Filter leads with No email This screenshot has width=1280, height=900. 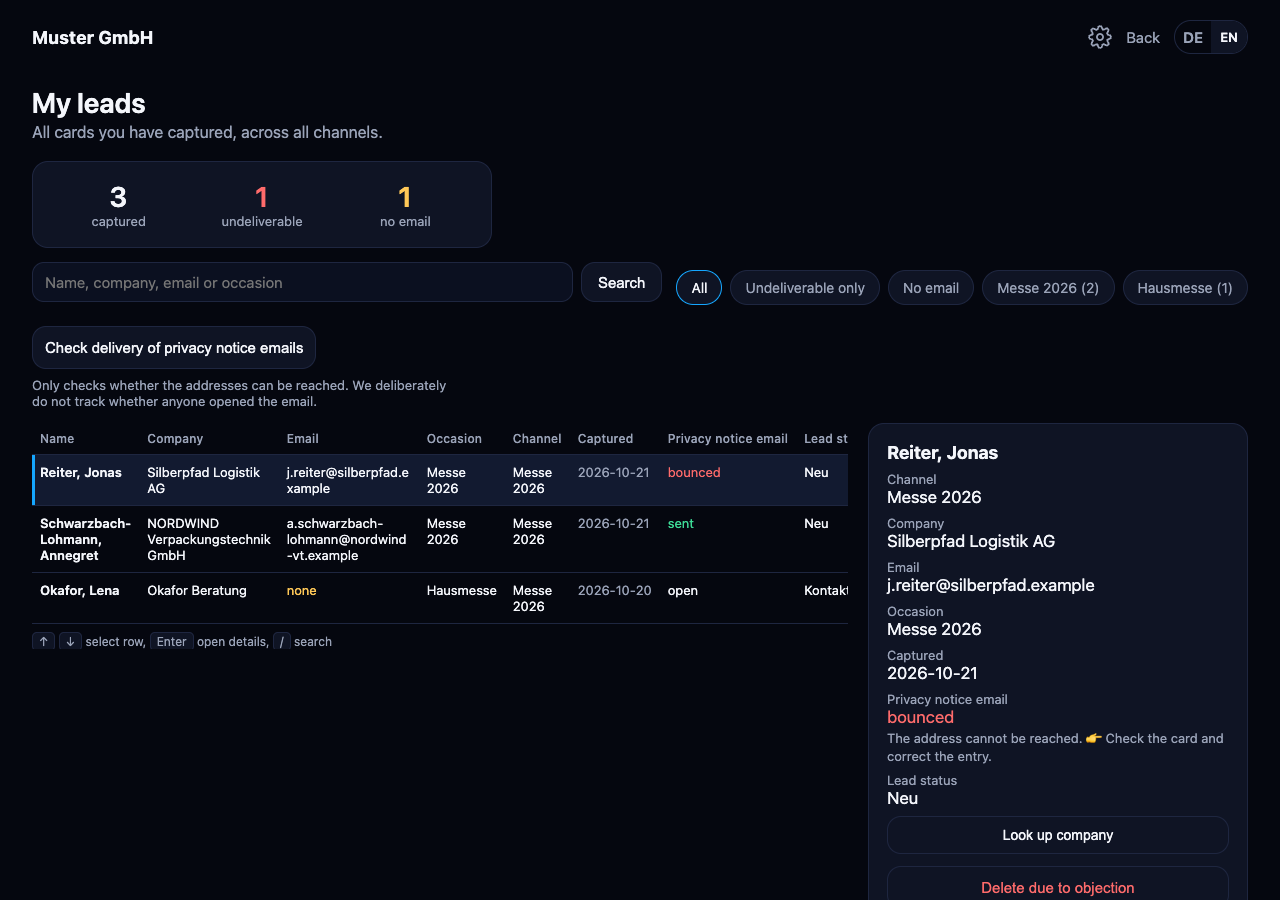[931, 288]
